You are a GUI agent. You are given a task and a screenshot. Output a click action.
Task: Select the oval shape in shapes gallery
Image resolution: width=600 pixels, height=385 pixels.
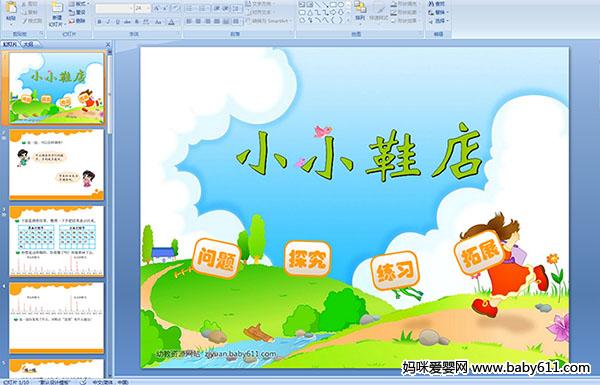click(341, 5)
